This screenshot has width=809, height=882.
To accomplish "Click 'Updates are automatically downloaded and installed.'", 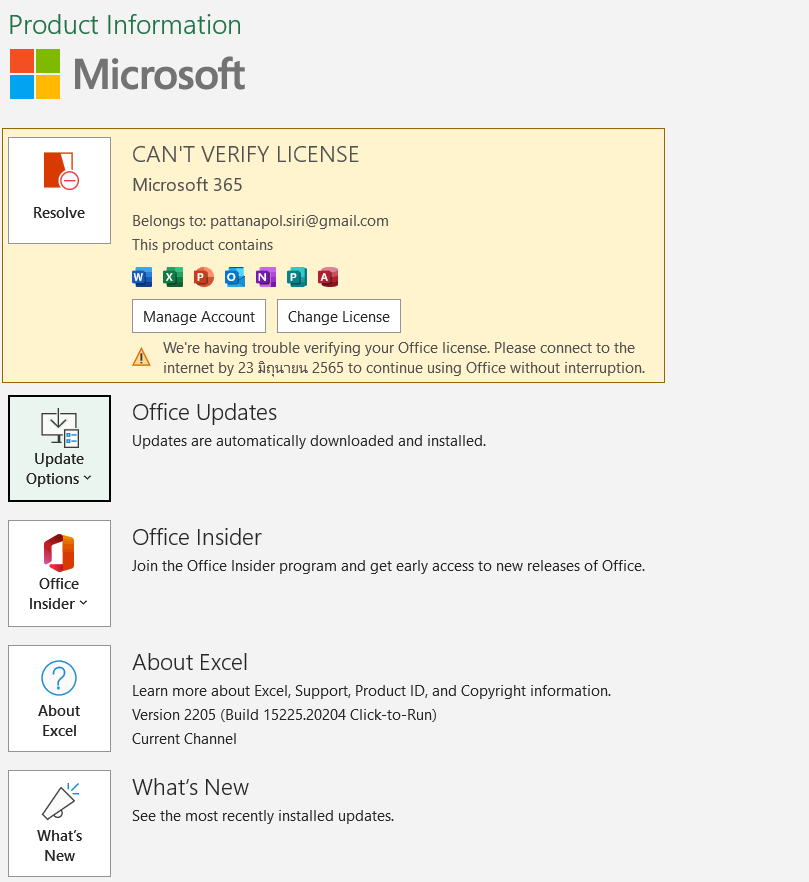I will 309,440.
